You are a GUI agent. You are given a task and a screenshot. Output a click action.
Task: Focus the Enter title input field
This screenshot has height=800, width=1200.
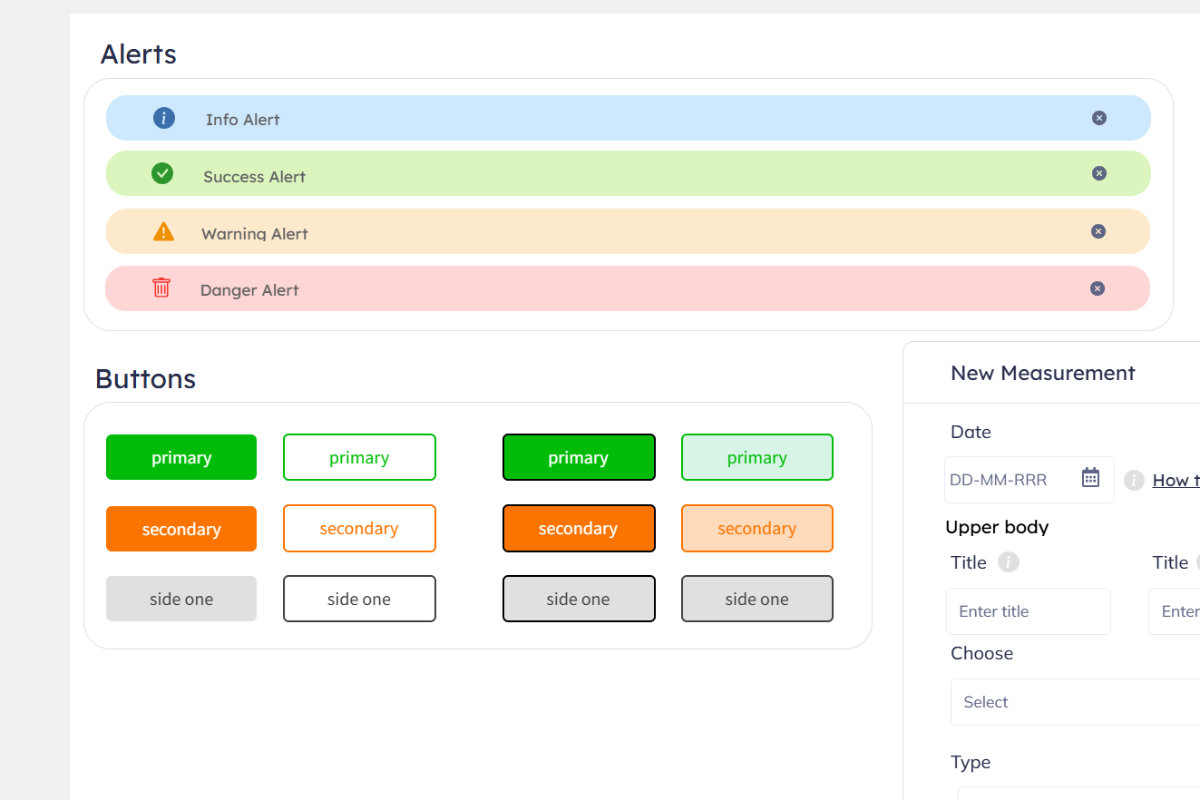pos(1028,611)
